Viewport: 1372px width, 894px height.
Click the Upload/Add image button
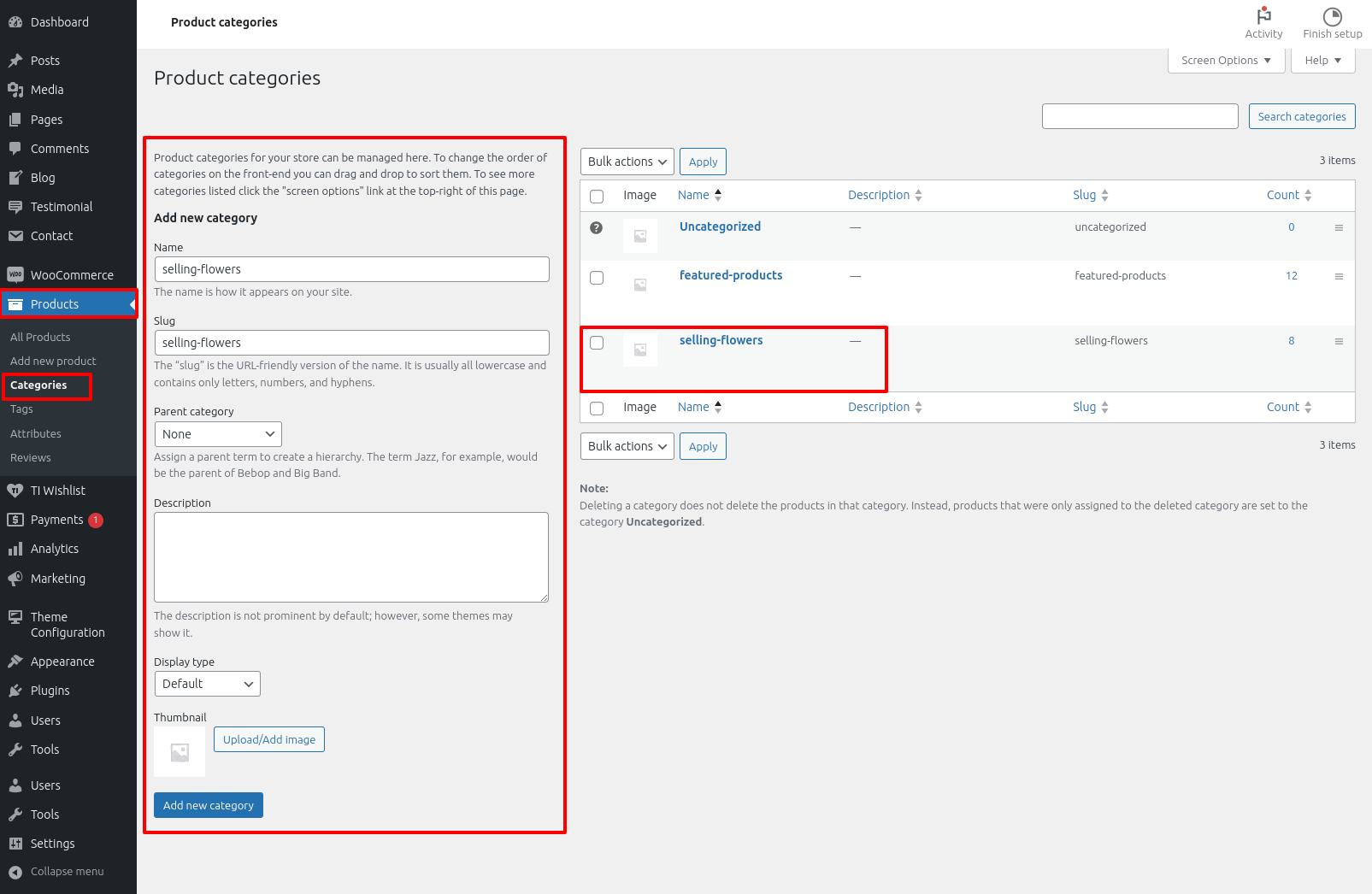pos(269,739)
